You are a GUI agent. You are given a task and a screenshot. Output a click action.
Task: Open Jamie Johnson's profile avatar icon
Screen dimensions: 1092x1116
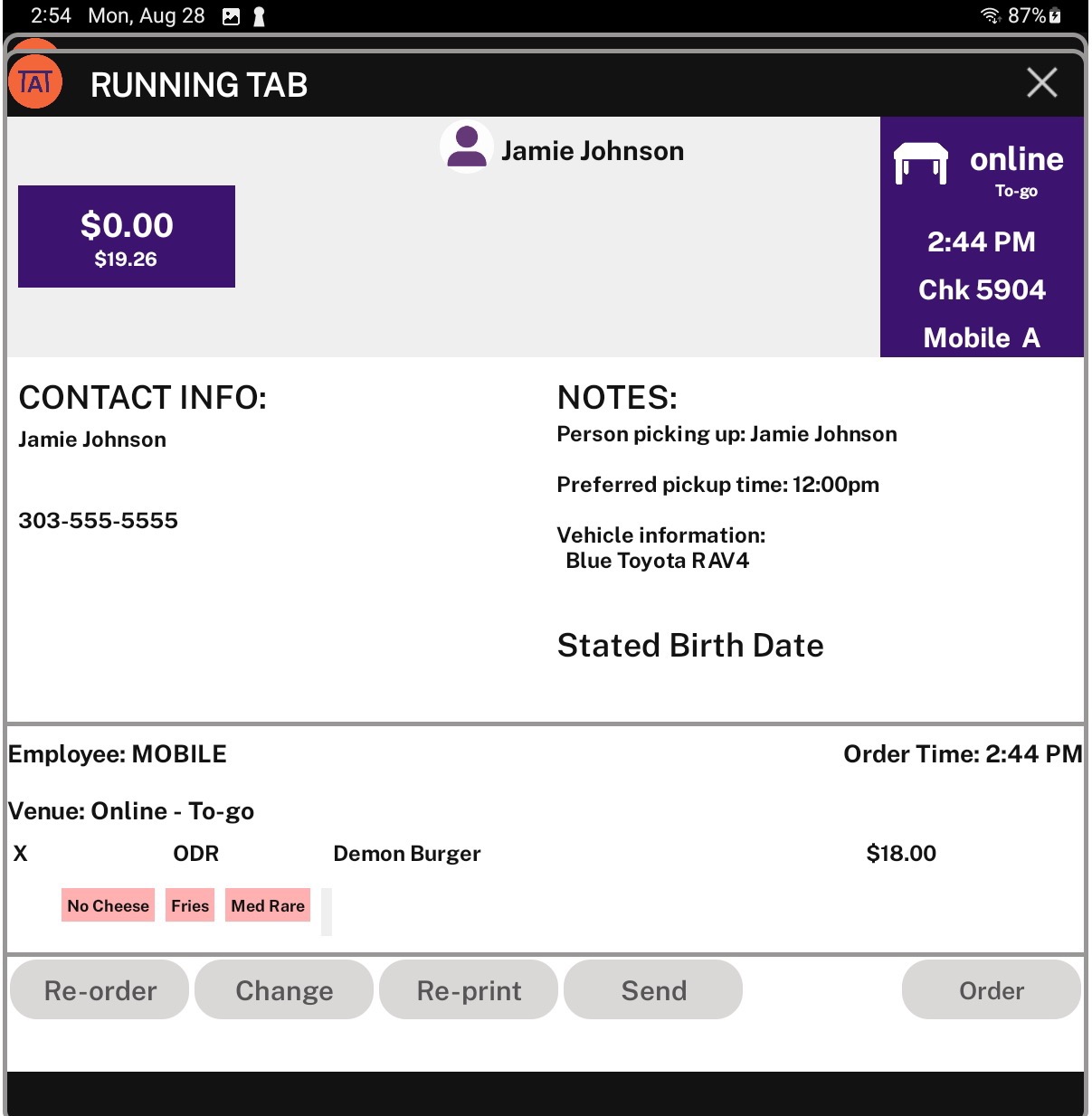[467, 147]
